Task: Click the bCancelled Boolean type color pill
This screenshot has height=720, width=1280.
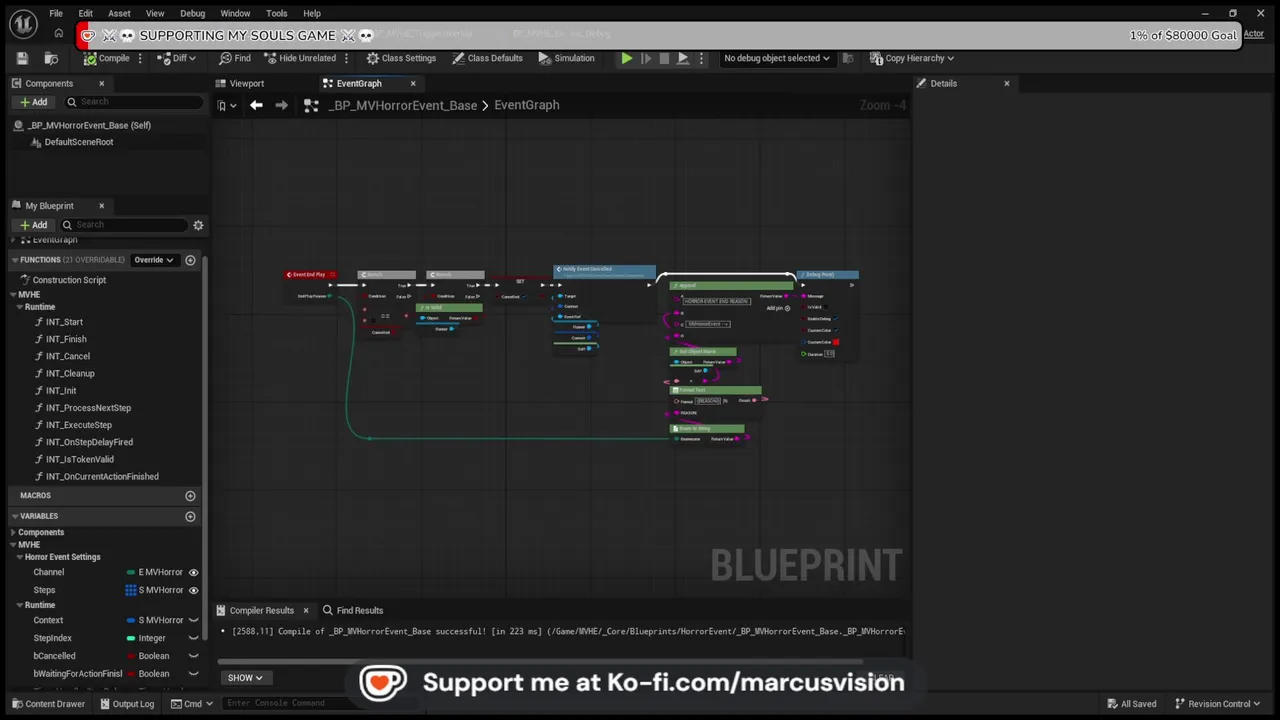Action: (131, 656)
